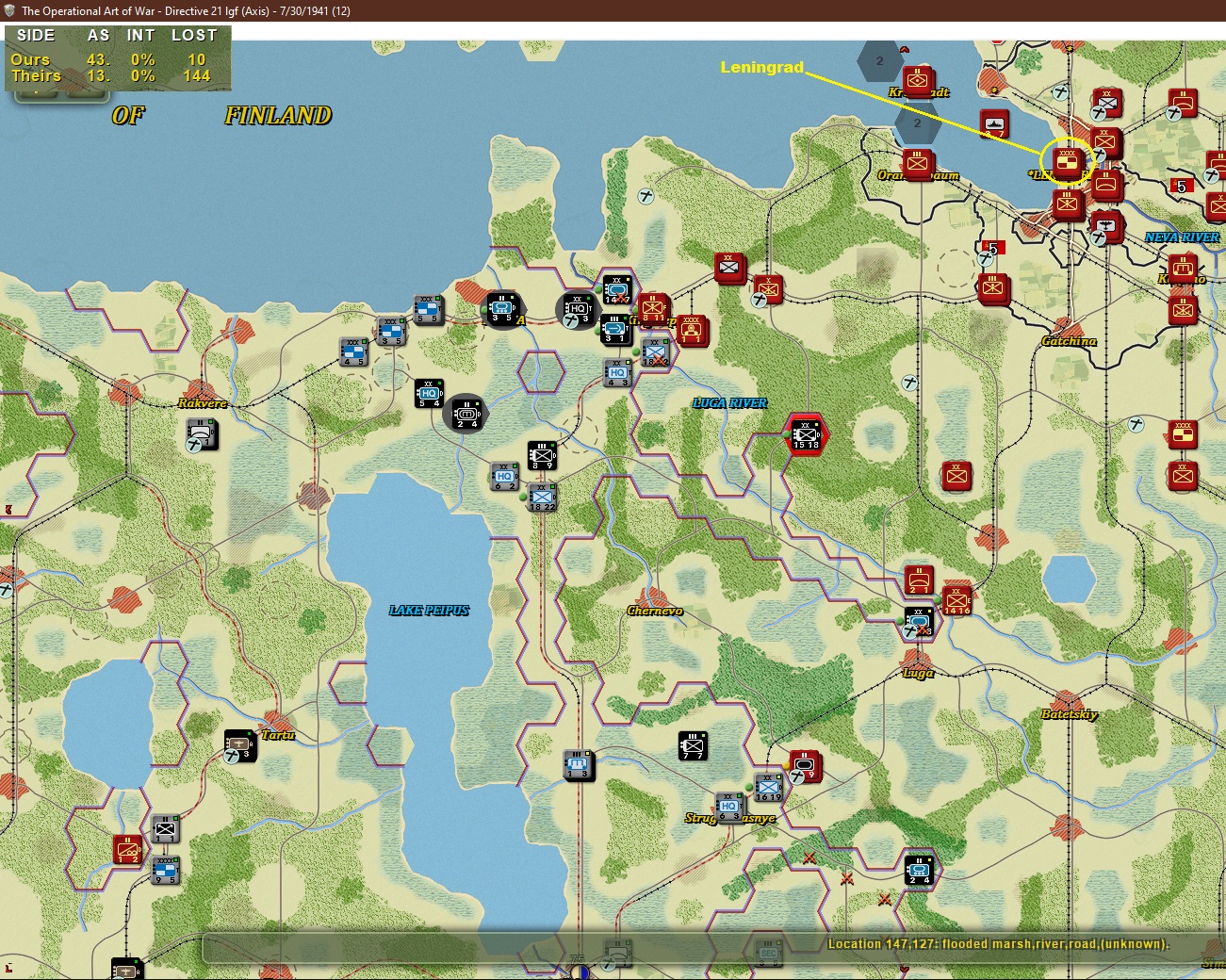
Task: Click the Location 147,127 status bar text
Action: pos(998,944)
